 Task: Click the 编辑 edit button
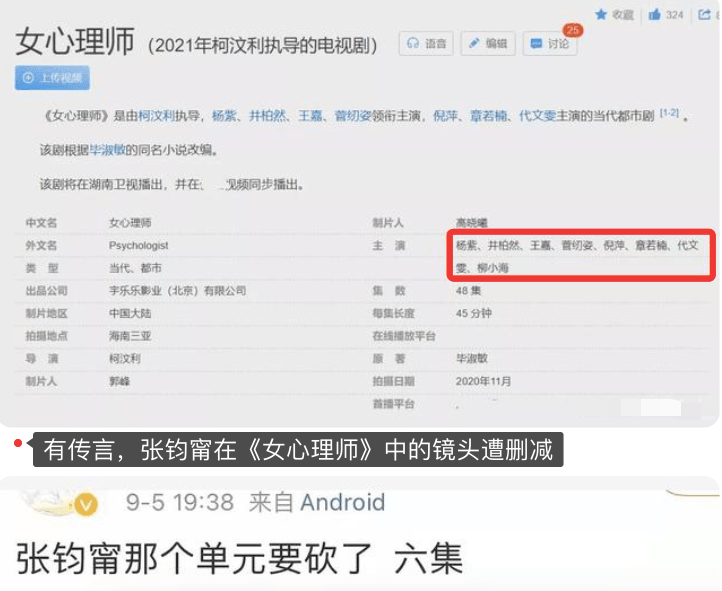coord(488,43)
